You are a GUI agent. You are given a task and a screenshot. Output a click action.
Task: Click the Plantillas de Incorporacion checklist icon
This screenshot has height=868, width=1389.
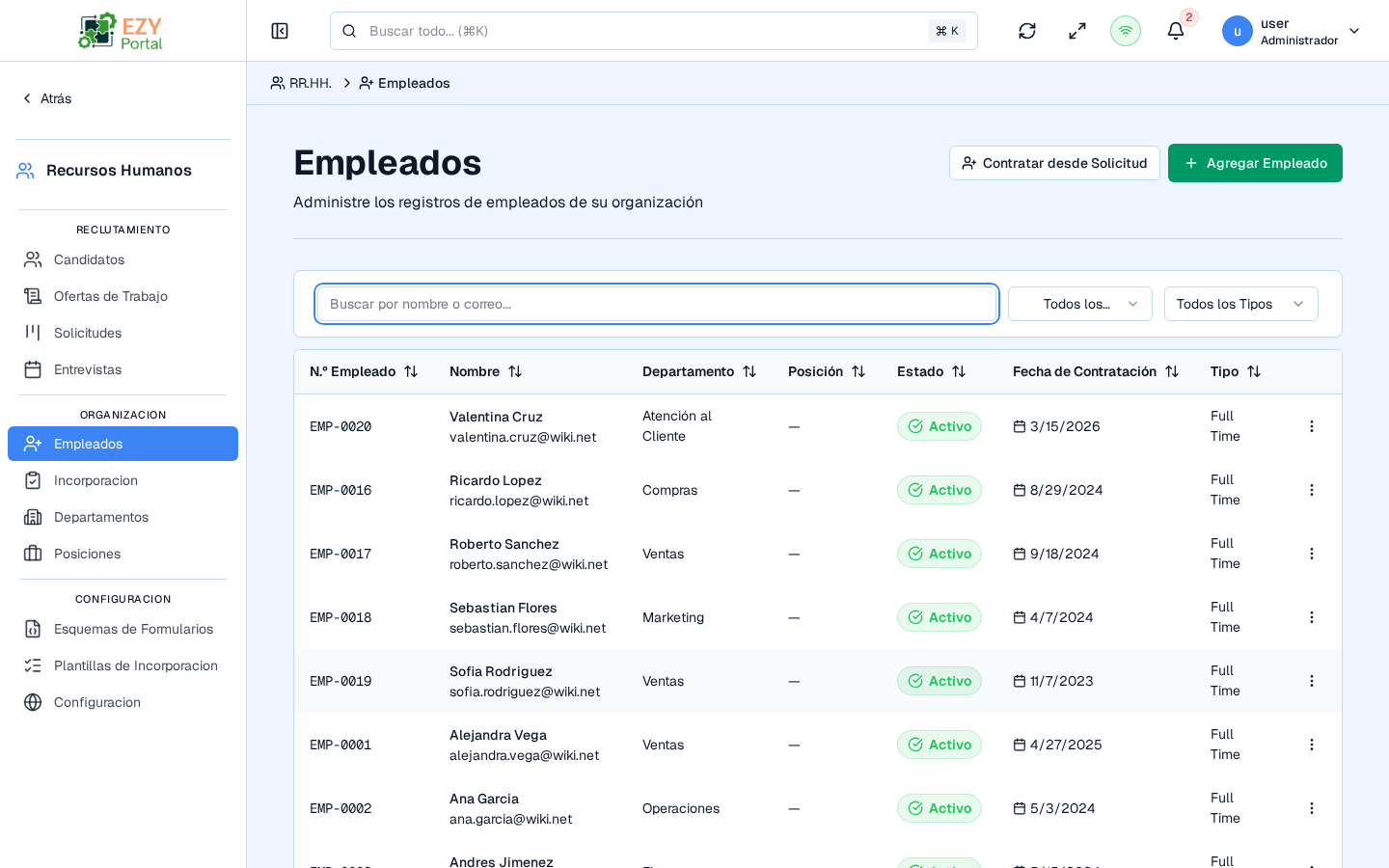(x=33, y=665)
